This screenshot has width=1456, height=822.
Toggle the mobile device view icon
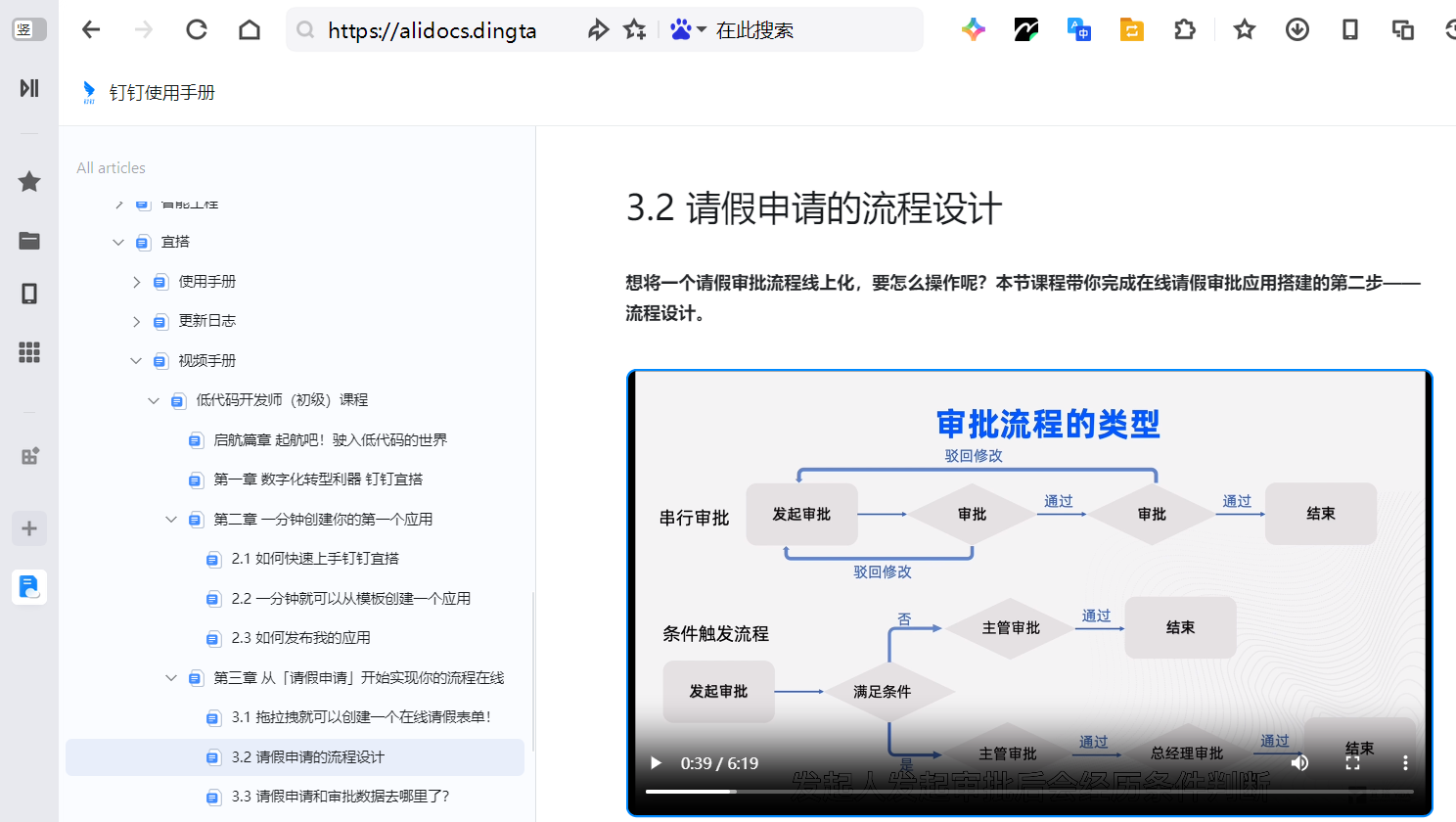coord(1350,29)
